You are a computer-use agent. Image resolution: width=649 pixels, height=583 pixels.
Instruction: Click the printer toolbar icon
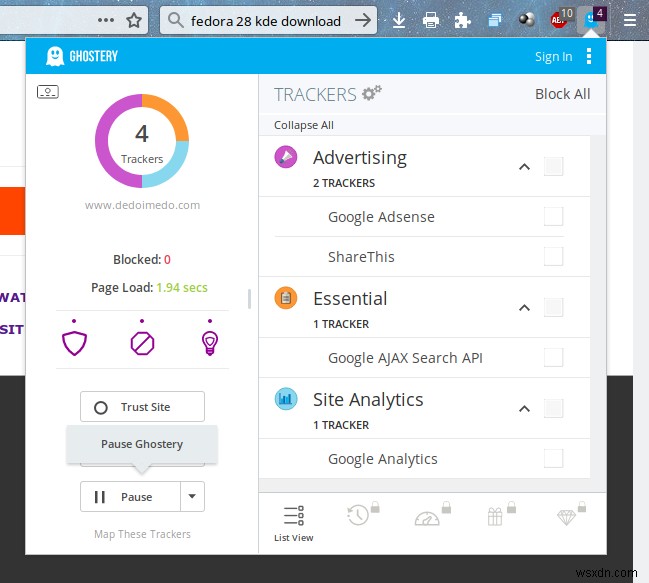point(430,20)
